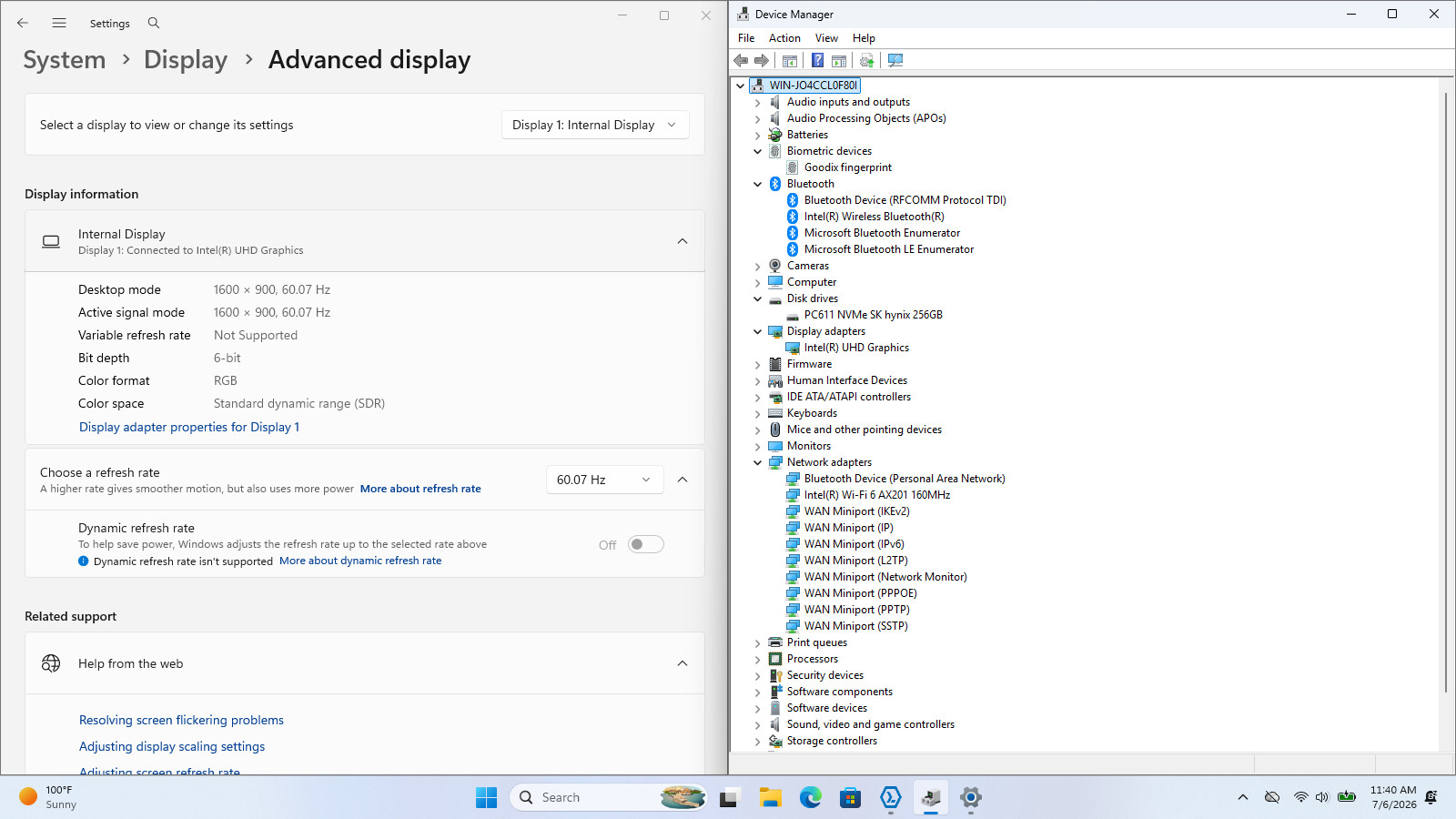
Task: Click the Goodix fingerprint device icon
Action: (x=793, y=167)
